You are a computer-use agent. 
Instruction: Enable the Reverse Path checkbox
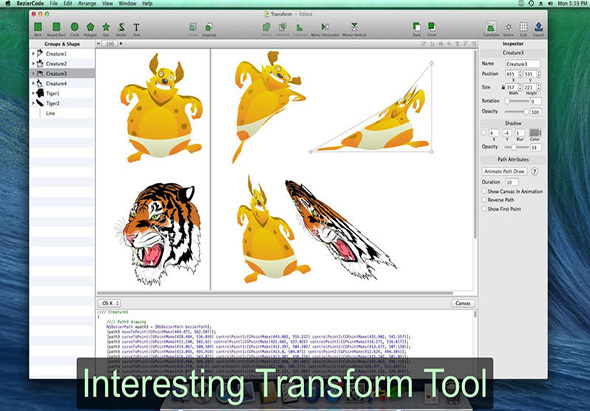(484, 200)
